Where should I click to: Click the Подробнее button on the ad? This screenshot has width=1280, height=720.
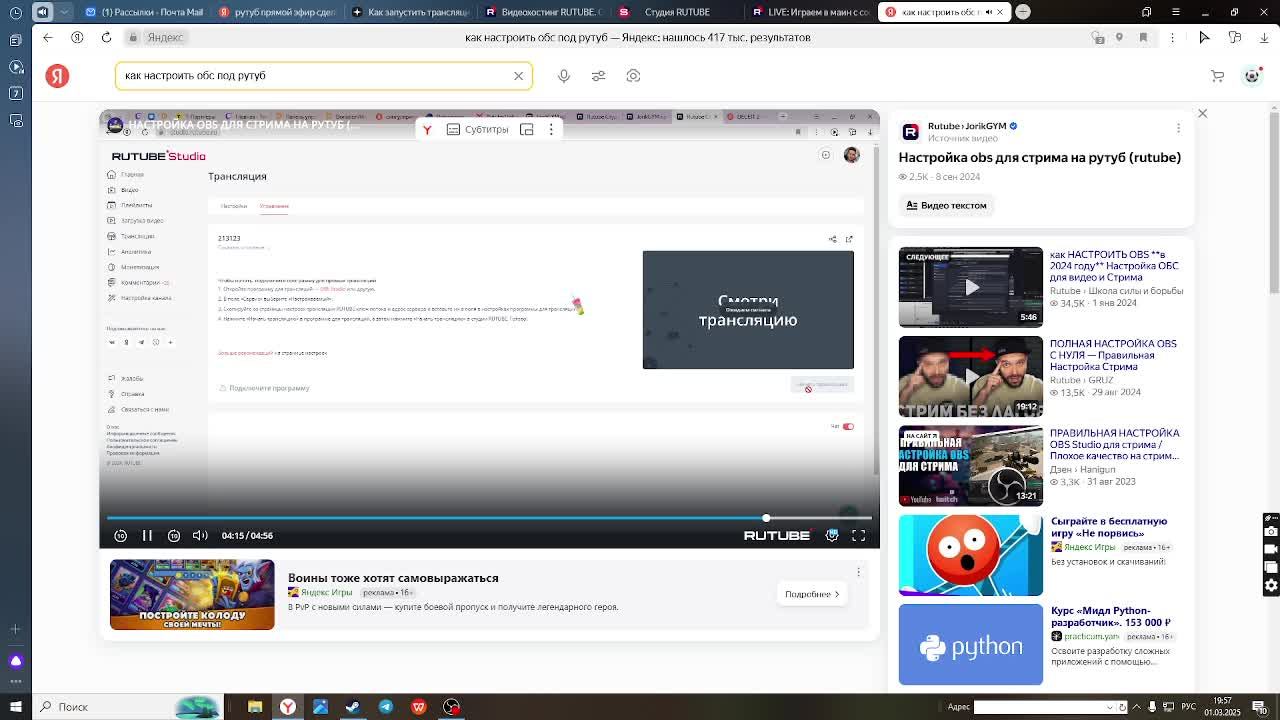(811, 594)
